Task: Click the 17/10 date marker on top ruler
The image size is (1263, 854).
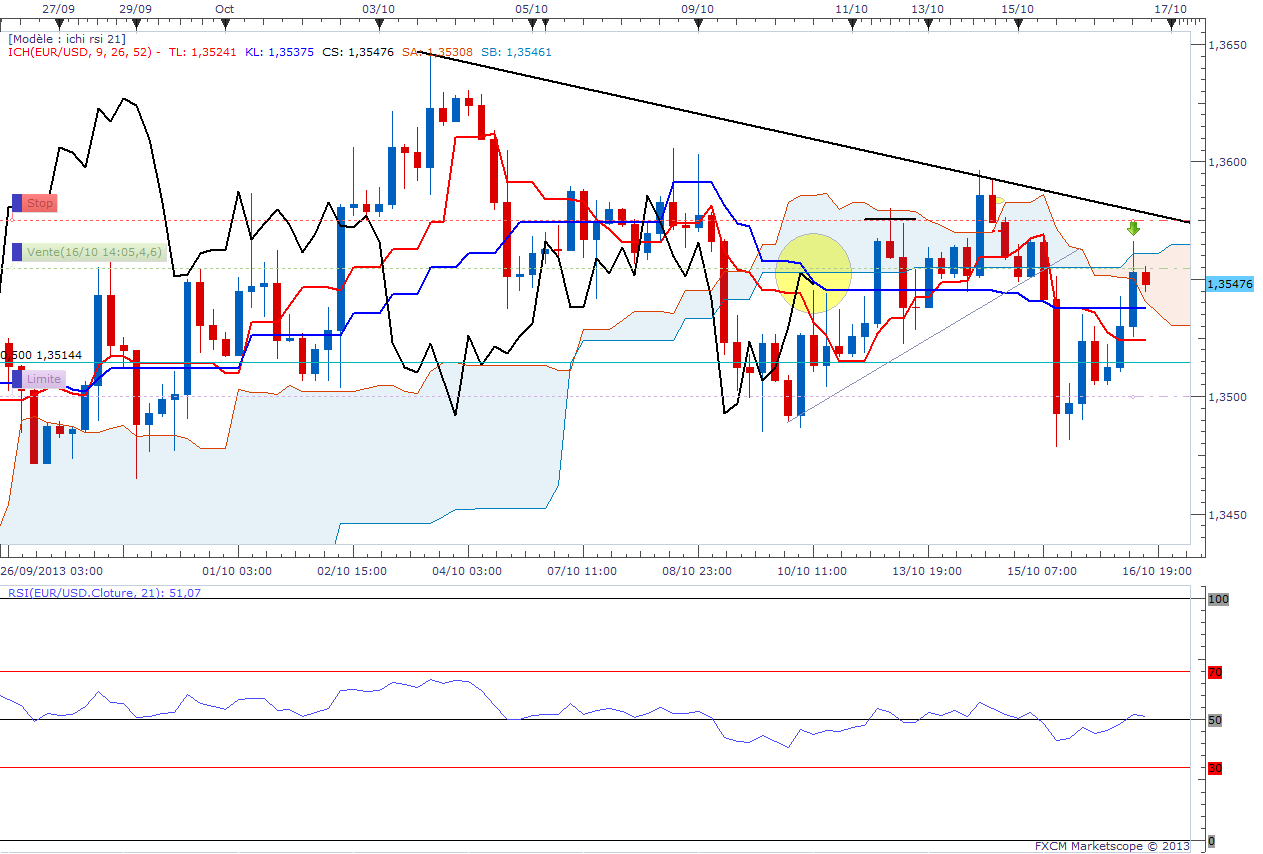Action: point(1171,8)
